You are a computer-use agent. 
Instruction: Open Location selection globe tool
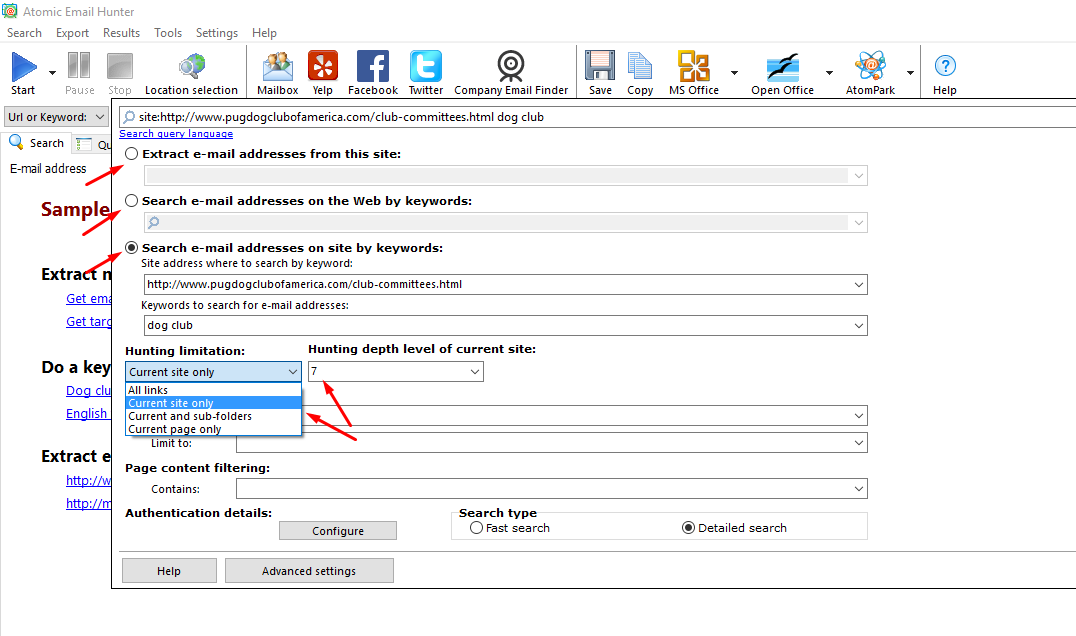(x=191, y=67)
